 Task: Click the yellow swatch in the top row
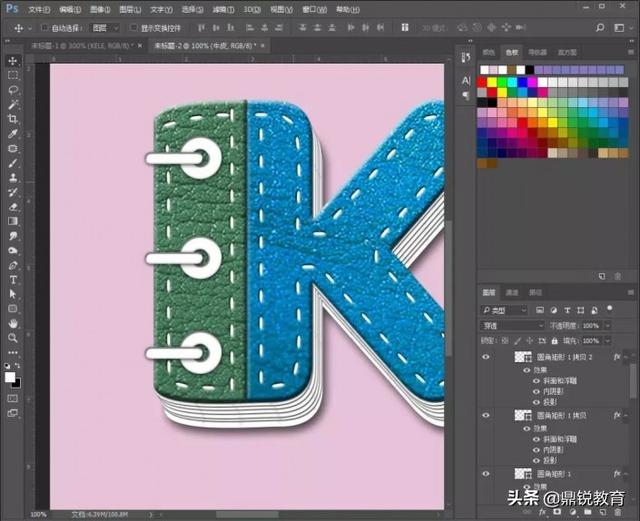click(x=492, y=82)
